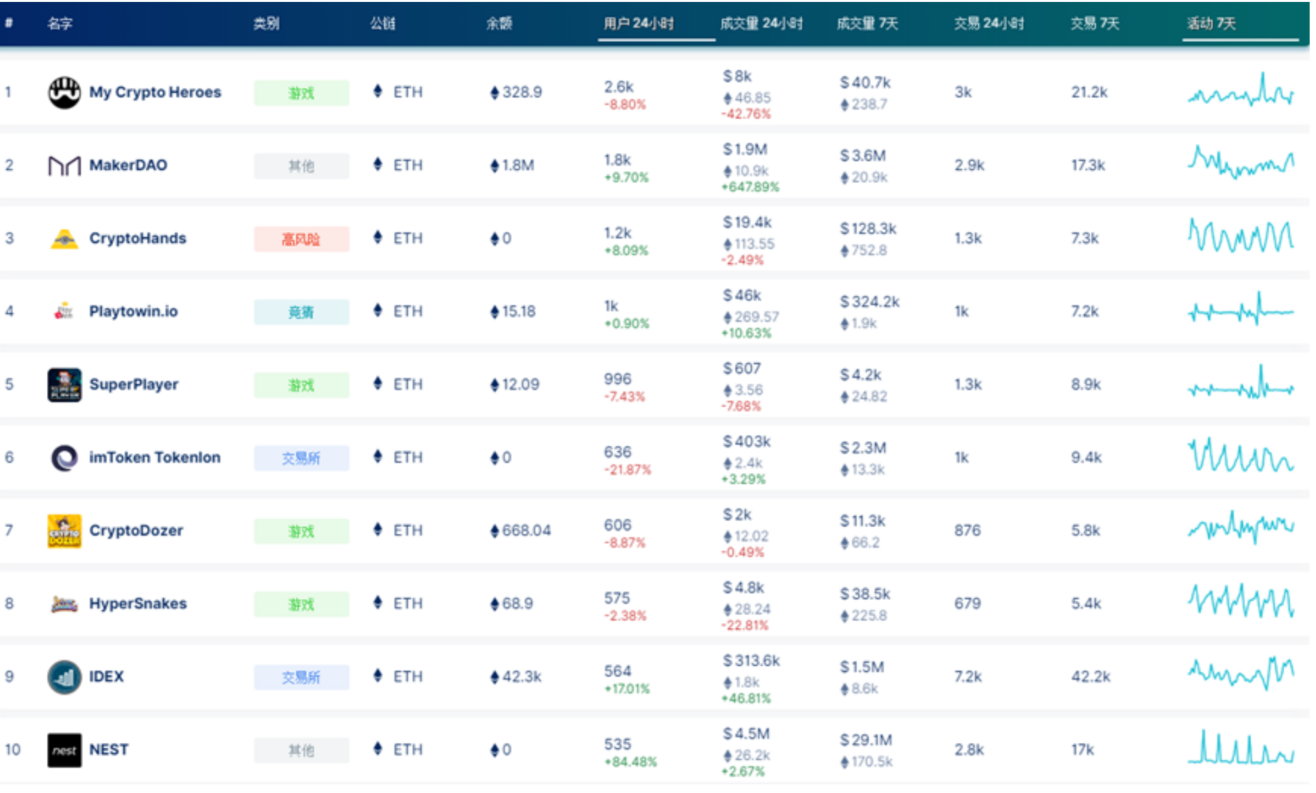The height and width of the screenshot is (793, 1316).
Task: Click the 游戏 category tag for SuperPlayer
Action: [301, 385]
